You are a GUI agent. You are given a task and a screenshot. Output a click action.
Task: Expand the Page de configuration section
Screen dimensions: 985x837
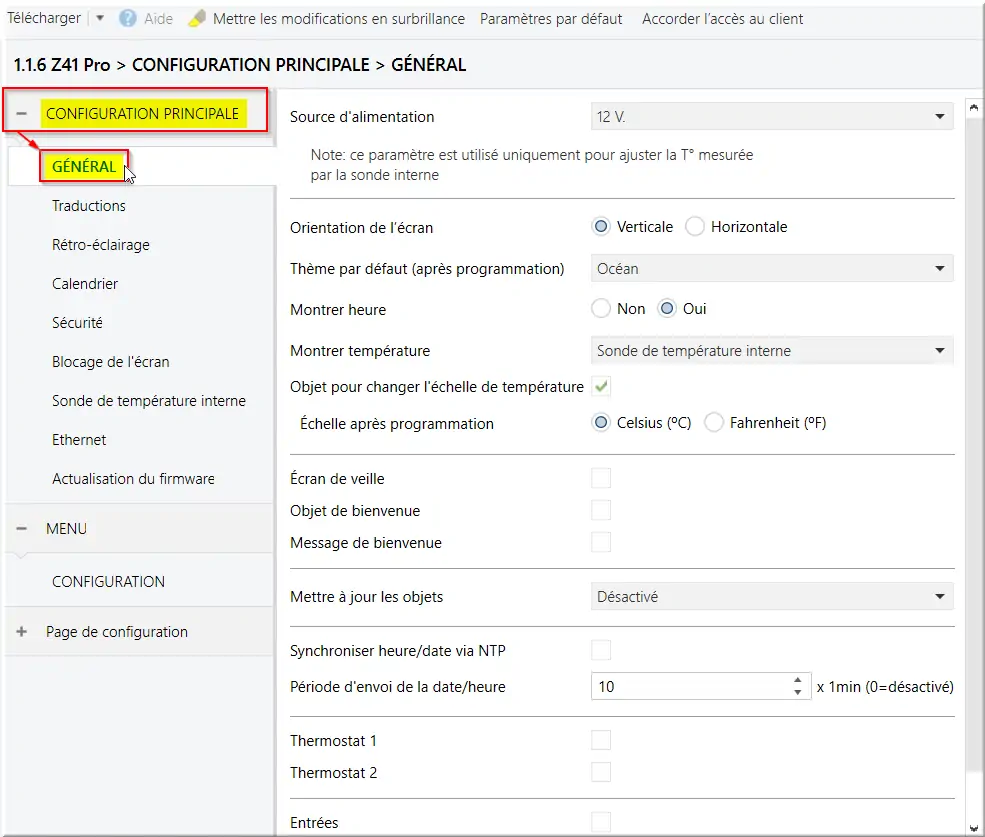[22, 632]
